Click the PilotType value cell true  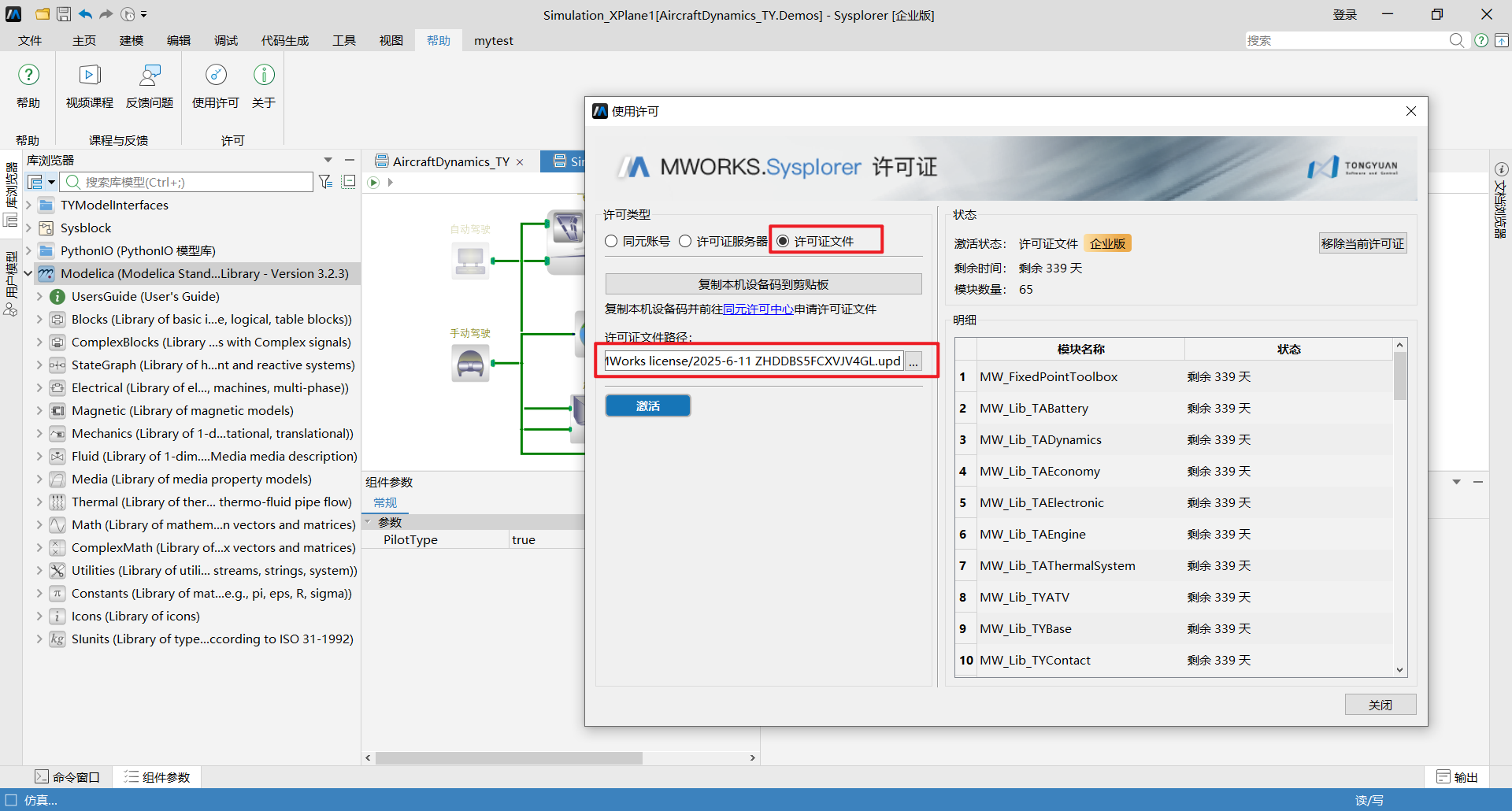click(x=547, y=540)
